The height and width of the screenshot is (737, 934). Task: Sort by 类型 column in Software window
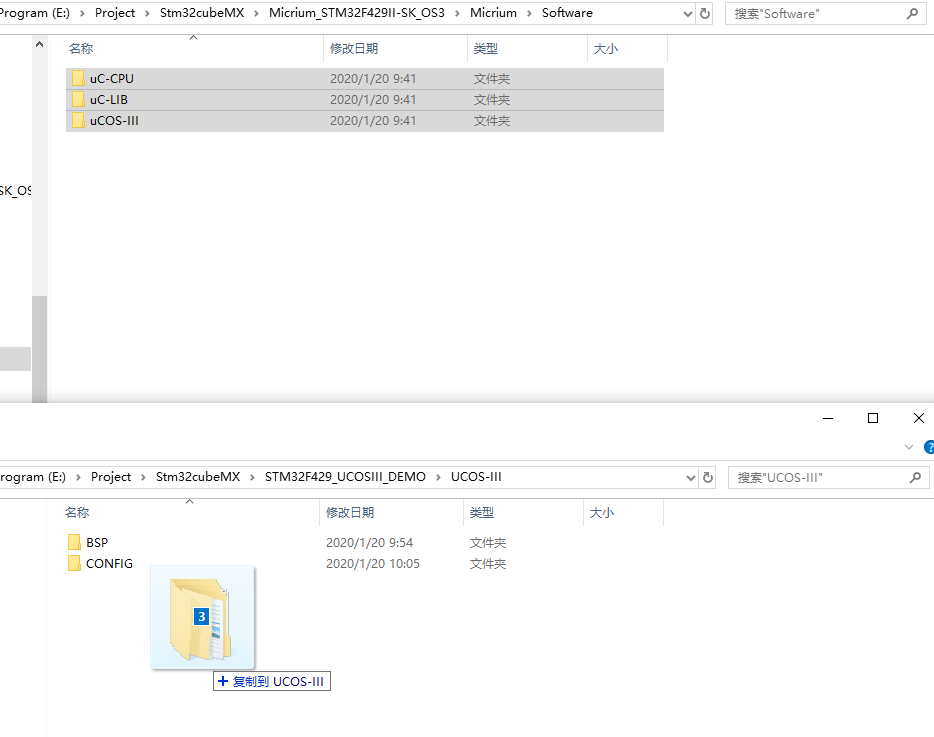(x=528, y=49)
